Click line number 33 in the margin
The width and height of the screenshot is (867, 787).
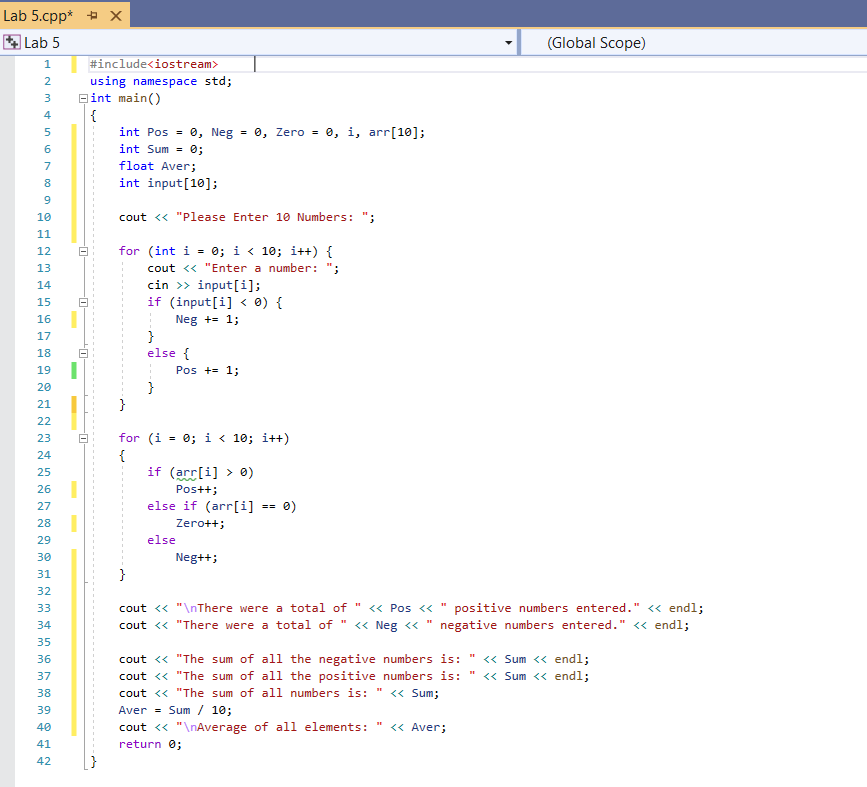coord(43,608)
